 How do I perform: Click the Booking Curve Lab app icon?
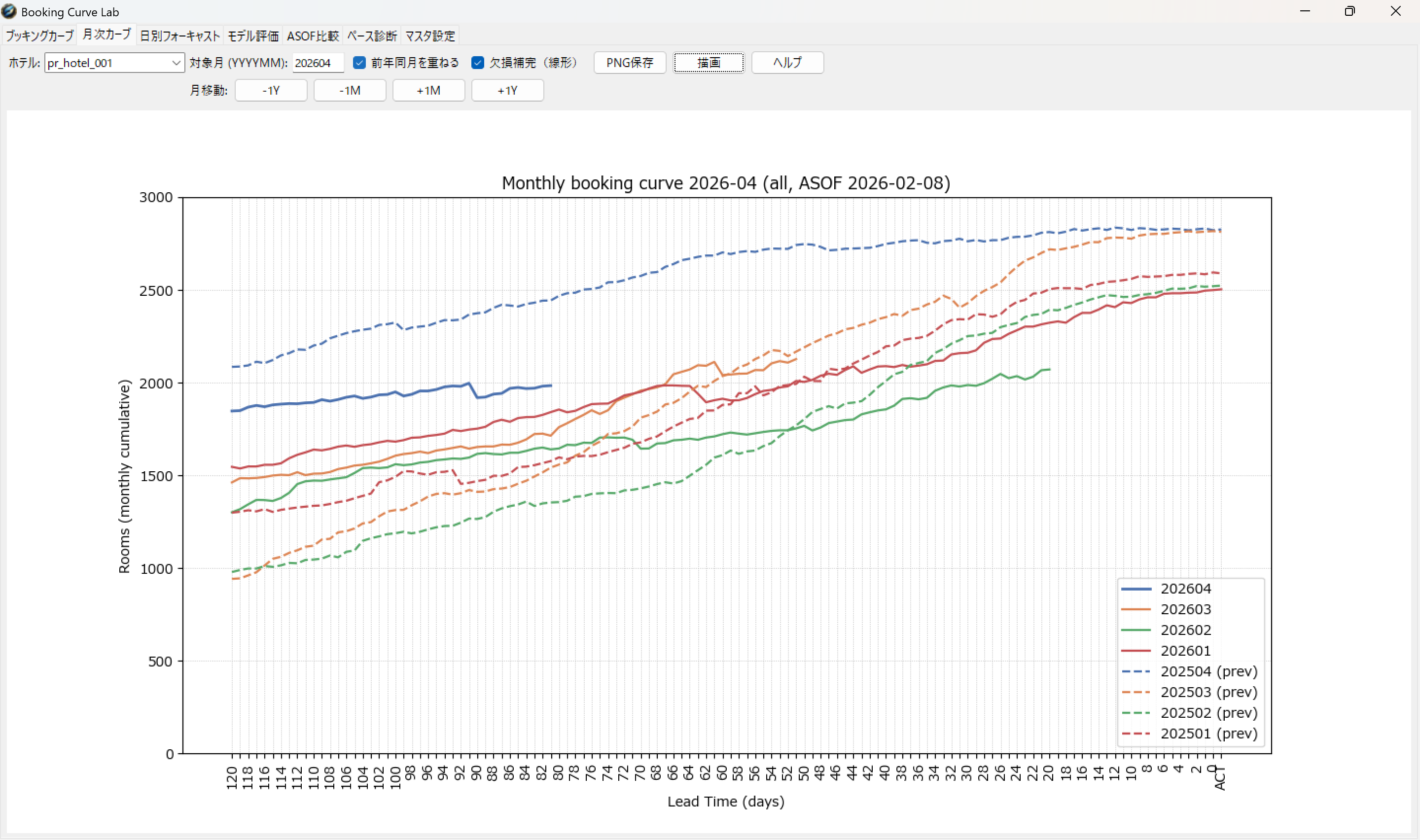point(9,11)
